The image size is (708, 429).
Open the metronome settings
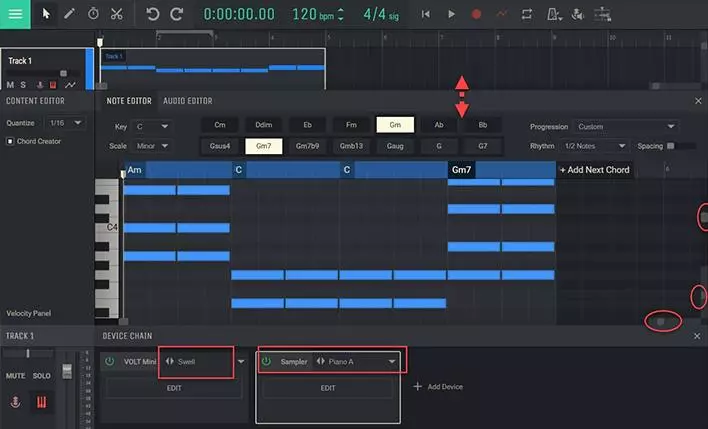coord(554,14)
